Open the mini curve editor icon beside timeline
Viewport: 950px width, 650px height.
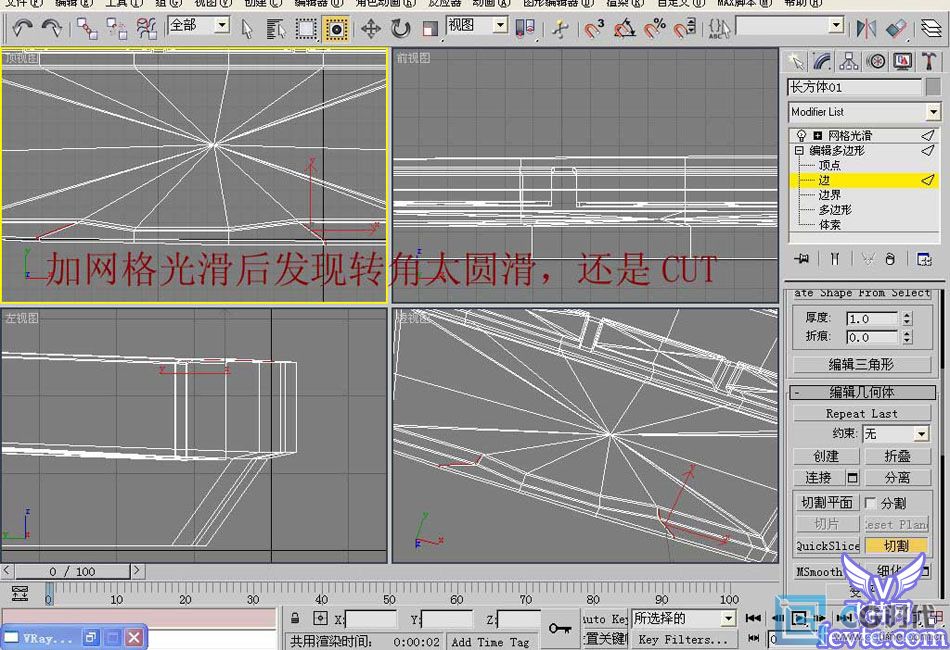[20, 594]
